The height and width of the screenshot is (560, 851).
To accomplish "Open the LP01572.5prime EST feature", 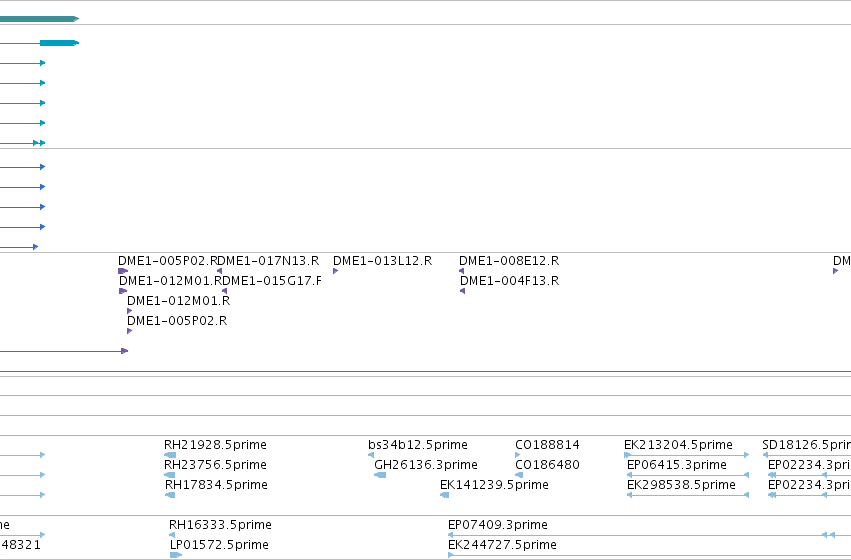I will 219,545.
